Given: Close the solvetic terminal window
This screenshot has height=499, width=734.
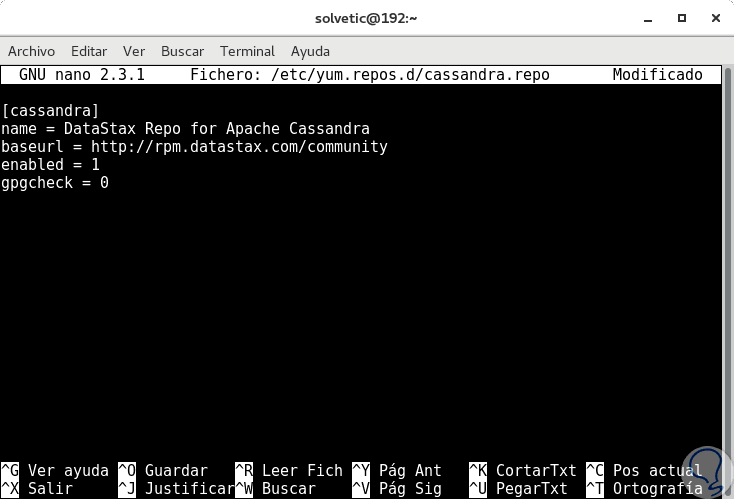Looking at the screenshot, I should pos(716,18).
